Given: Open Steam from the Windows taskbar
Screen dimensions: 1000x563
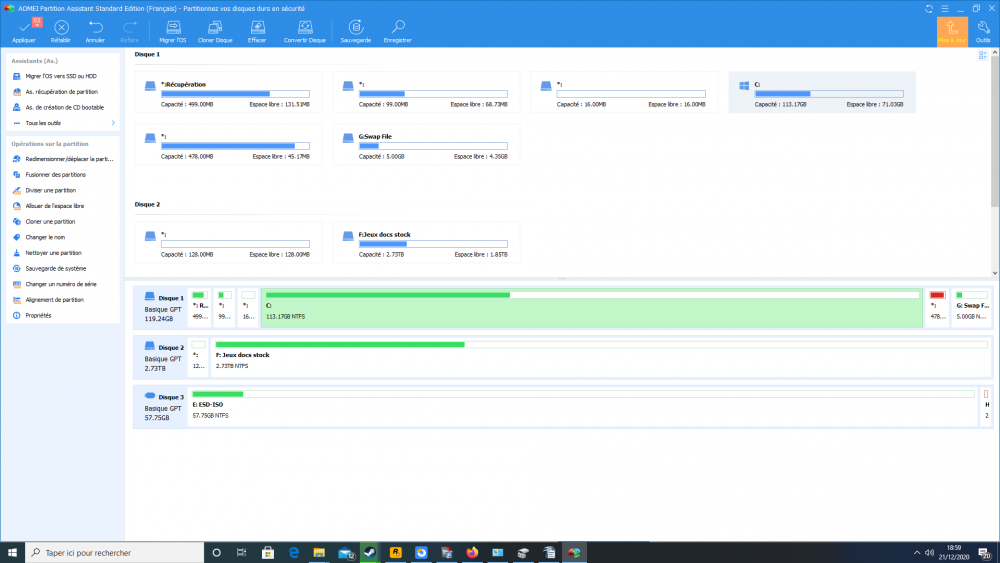Looking at the screenshot, I should coord(370,552).
